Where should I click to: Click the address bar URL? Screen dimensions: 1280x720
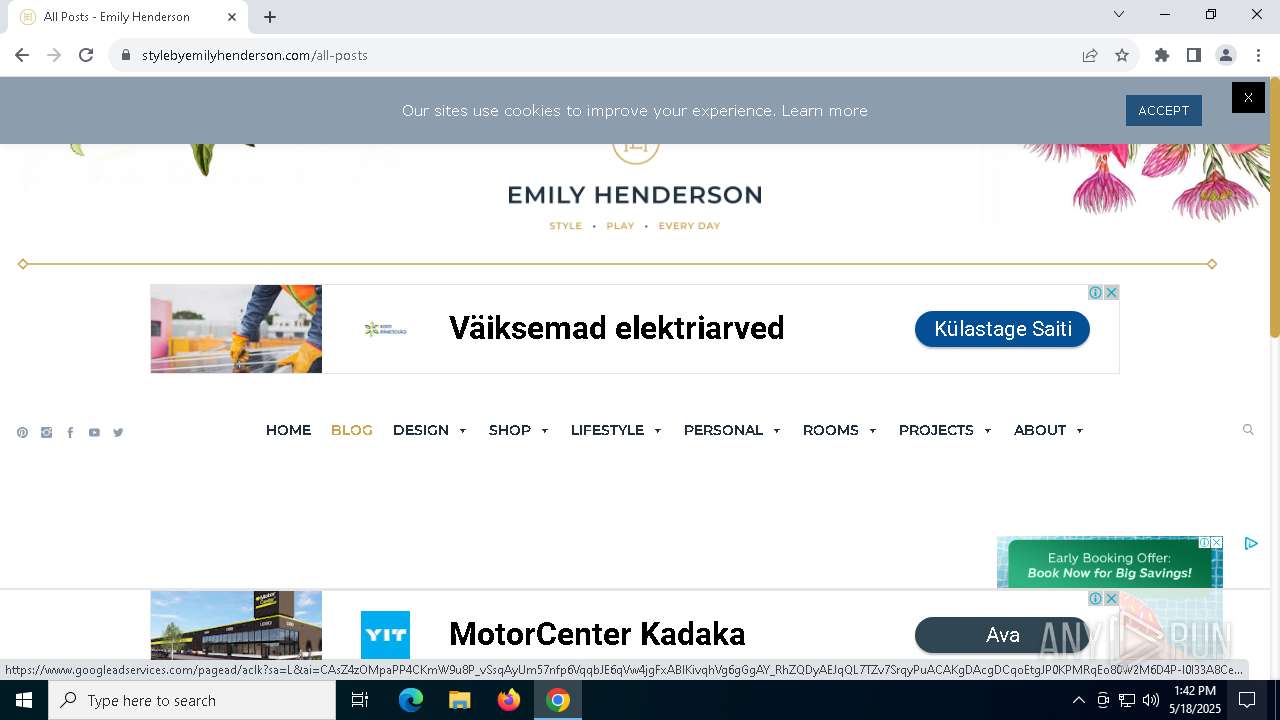coord(255,55)
